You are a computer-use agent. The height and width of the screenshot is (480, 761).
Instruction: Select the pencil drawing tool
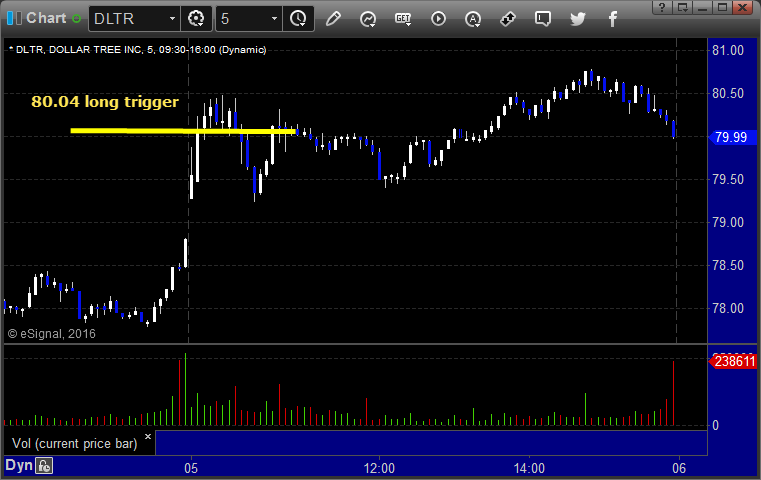pyautogui.click(x=333, y=19)
